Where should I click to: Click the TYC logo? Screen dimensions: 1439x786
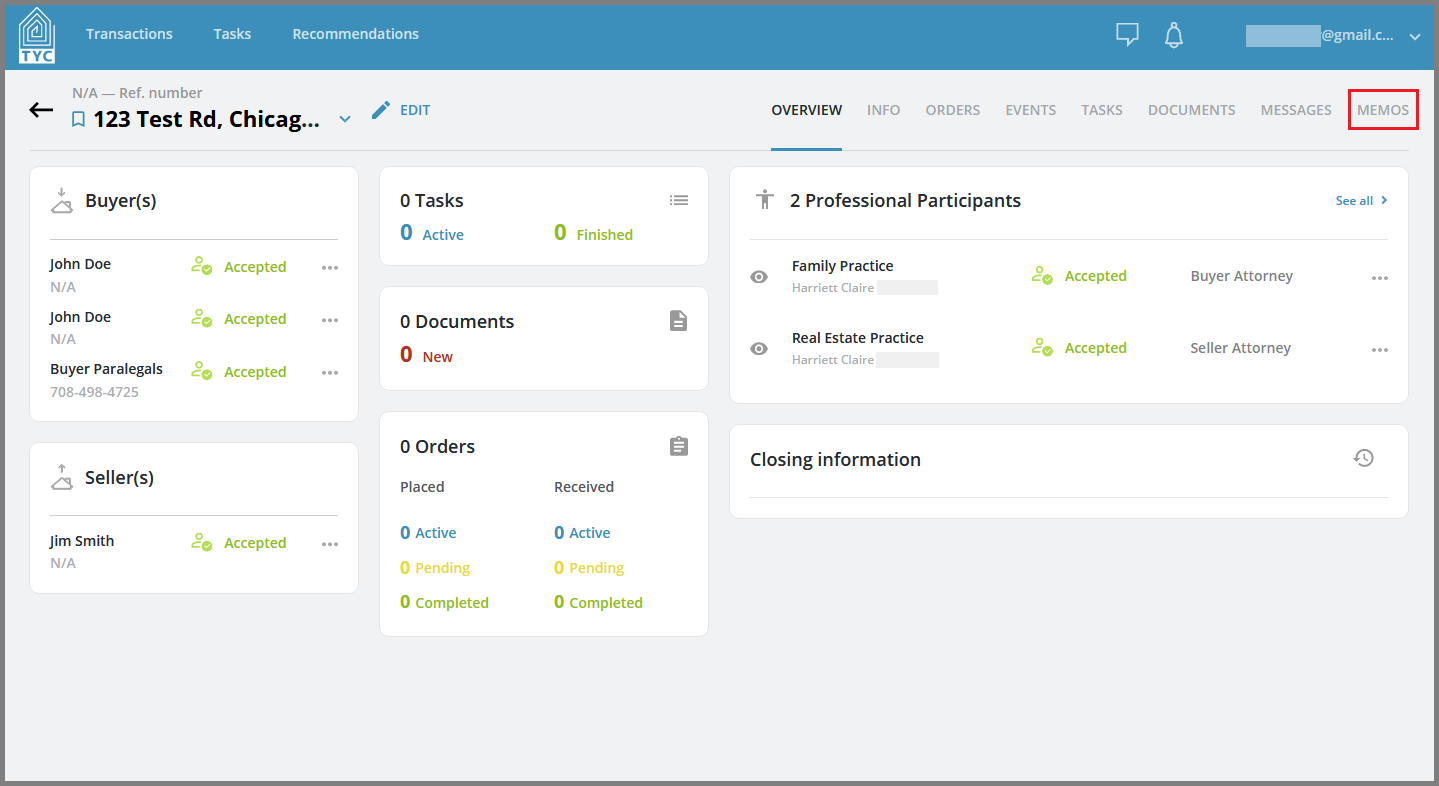(x=35, y=36)
